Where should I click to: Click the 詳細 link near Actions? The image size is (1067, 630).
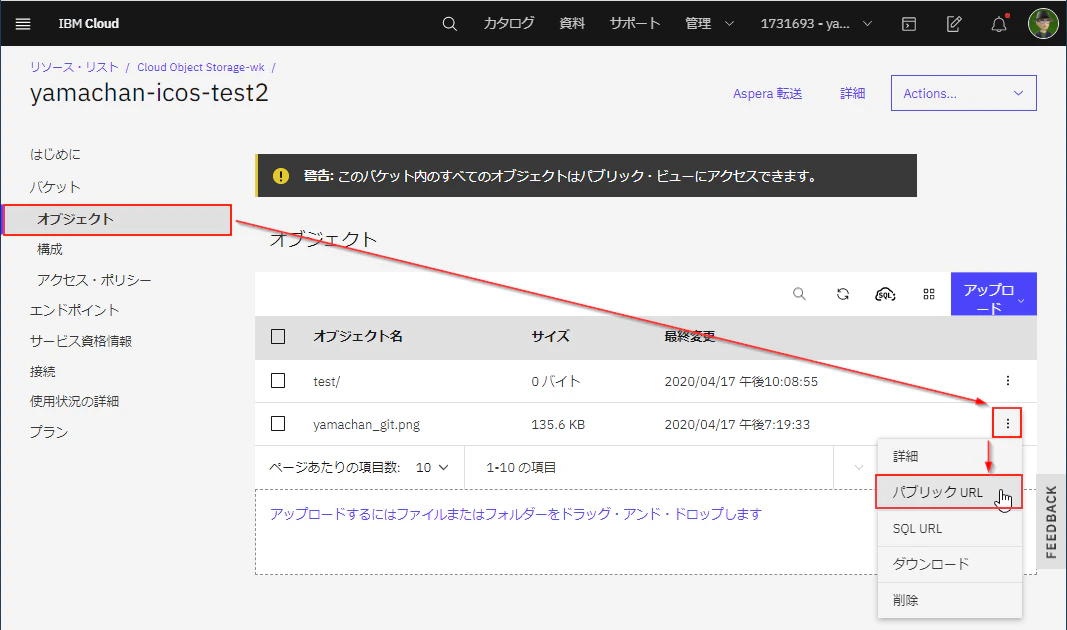tap(852, 93)
